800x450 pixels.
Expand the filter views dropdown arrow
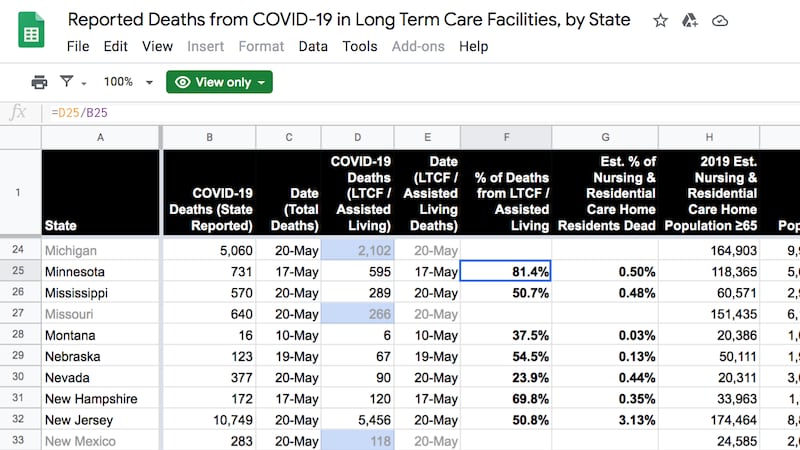click(84, 83)
